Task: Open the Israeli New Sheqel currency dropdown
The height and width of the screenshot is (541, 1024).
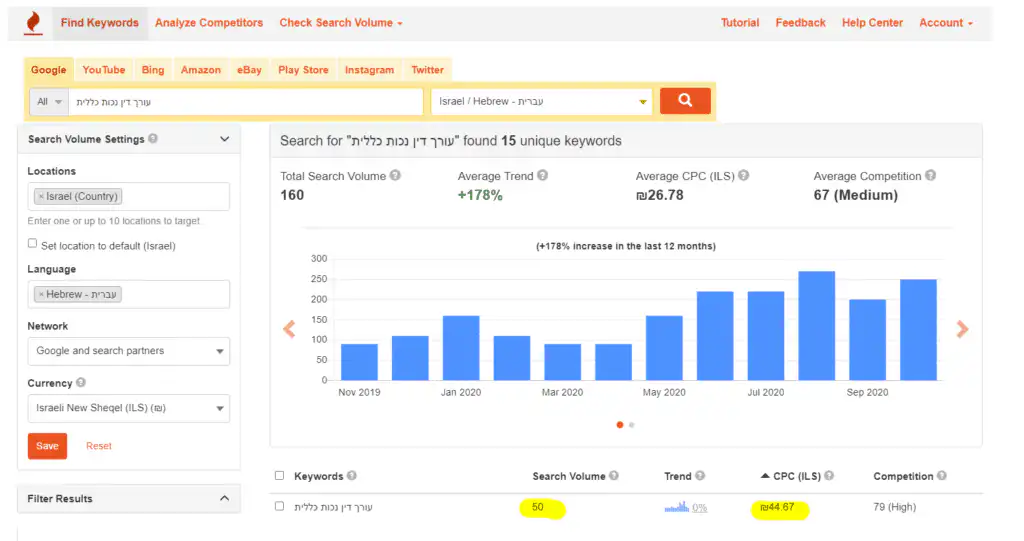Action: click(x=128, y=409)
